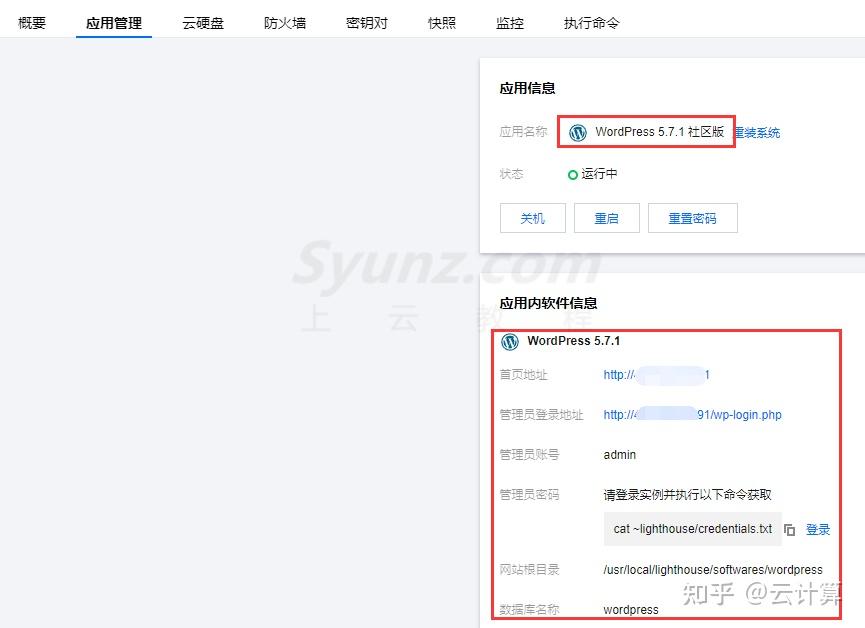Open the 首页地址 http link

pos(656,375)
